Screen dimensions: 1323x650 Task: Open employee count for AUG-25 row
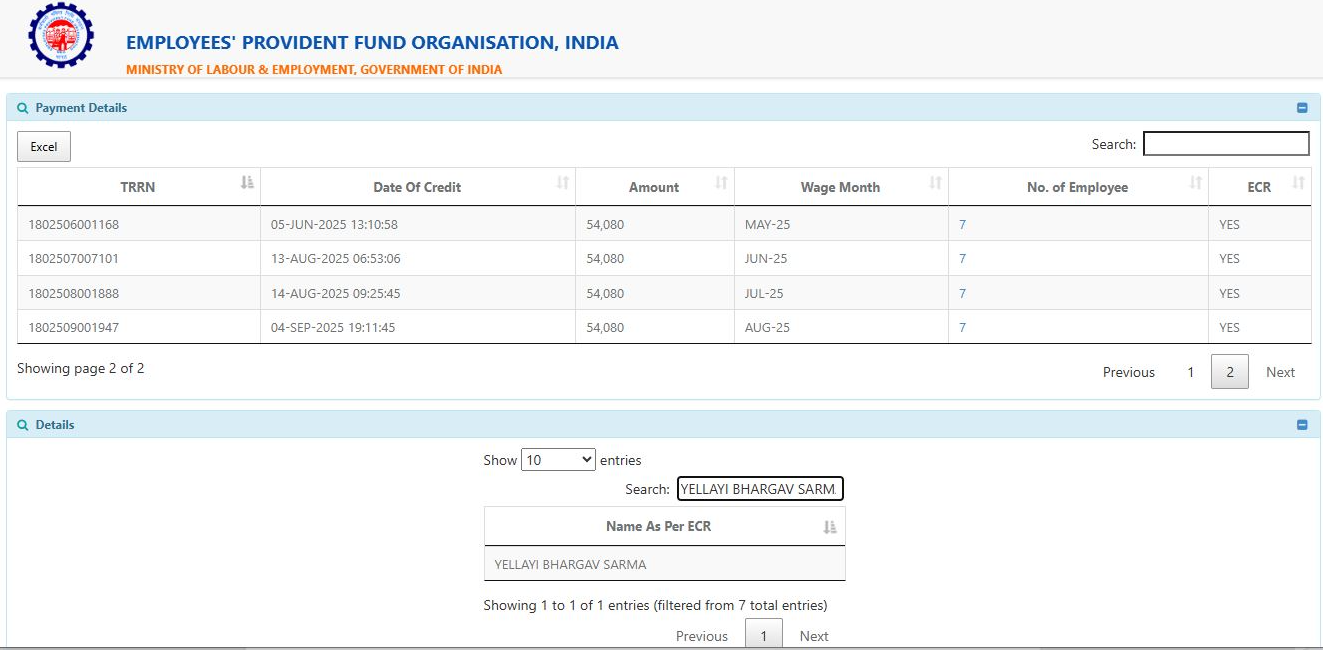pyautogui.click(x=962, y=328)
